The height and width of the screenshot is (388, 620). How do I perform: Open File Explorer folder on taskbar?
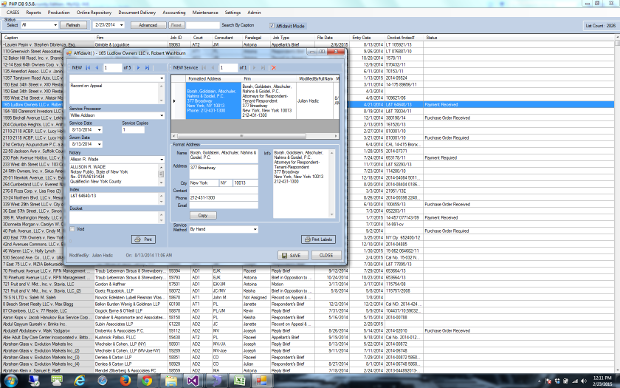pos(171,380)
